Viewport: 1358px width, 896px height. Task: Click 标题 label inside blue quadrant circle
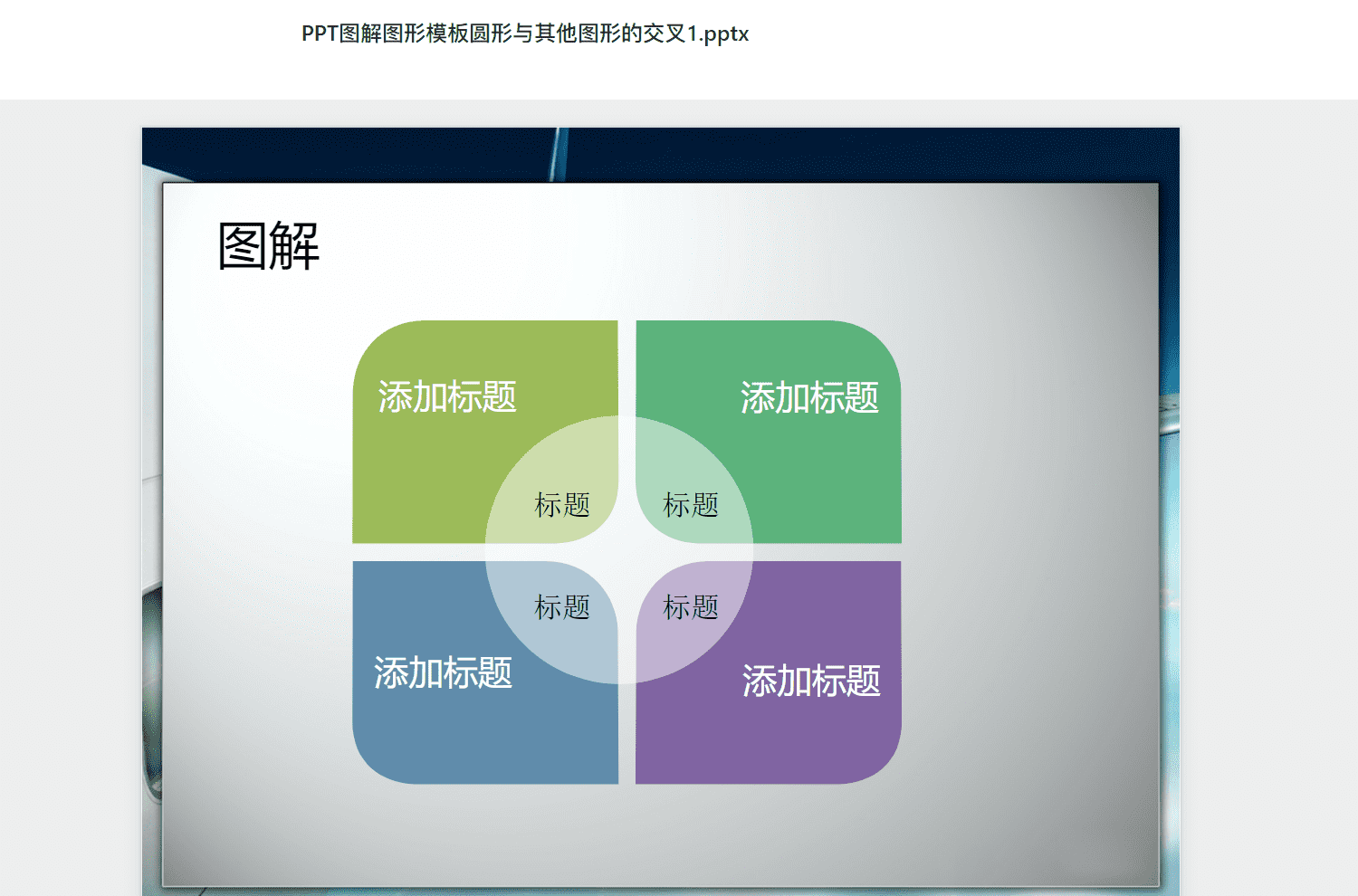point(562,607)
